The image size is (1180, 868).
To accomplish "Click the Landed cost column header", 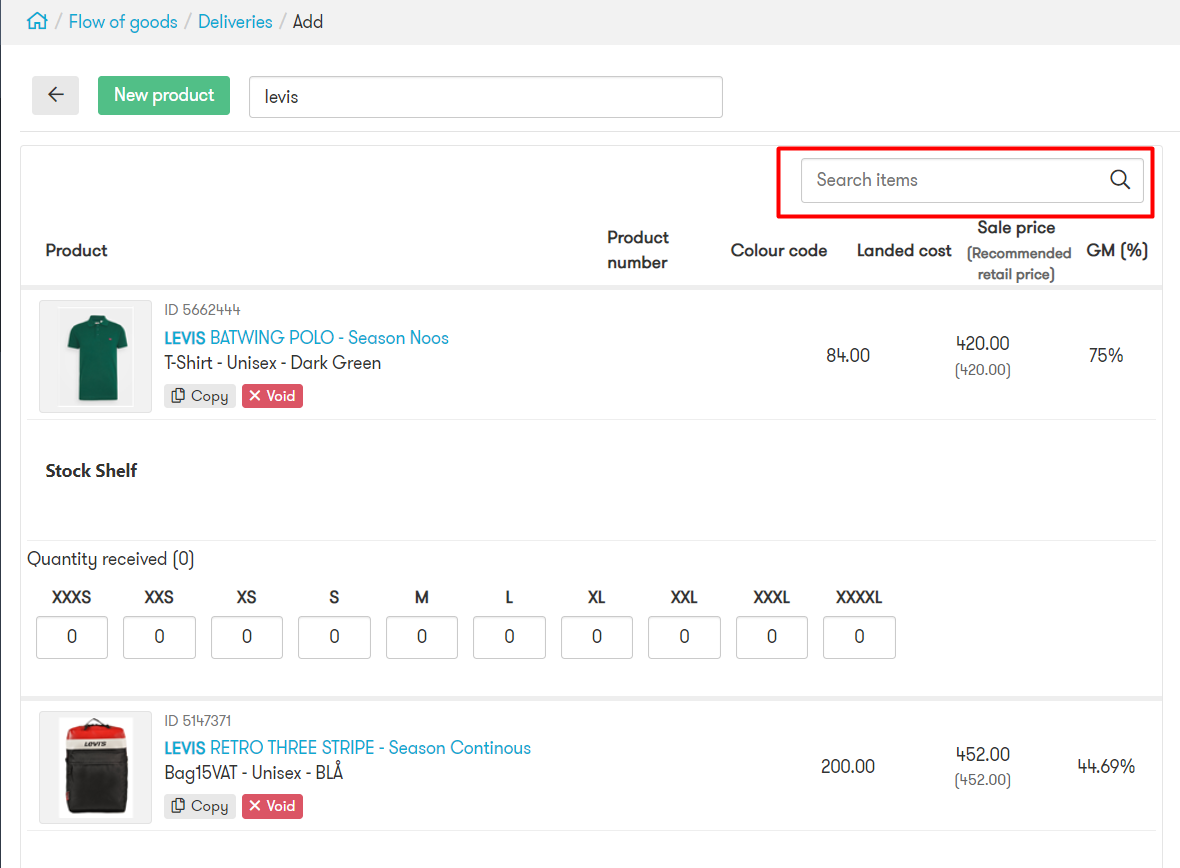I will (904, 251).
